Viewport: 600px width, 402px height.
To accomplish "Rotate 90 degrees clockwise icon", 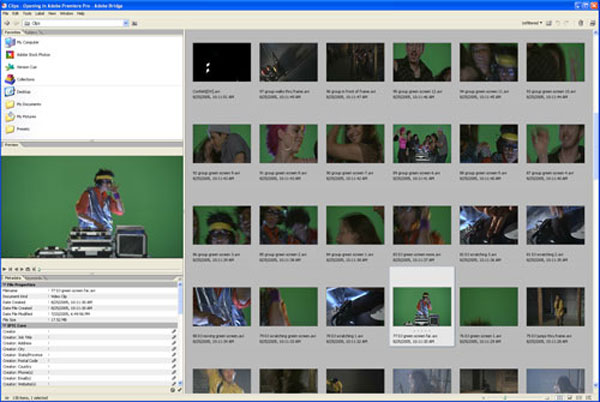I will [x=566, y=23].
